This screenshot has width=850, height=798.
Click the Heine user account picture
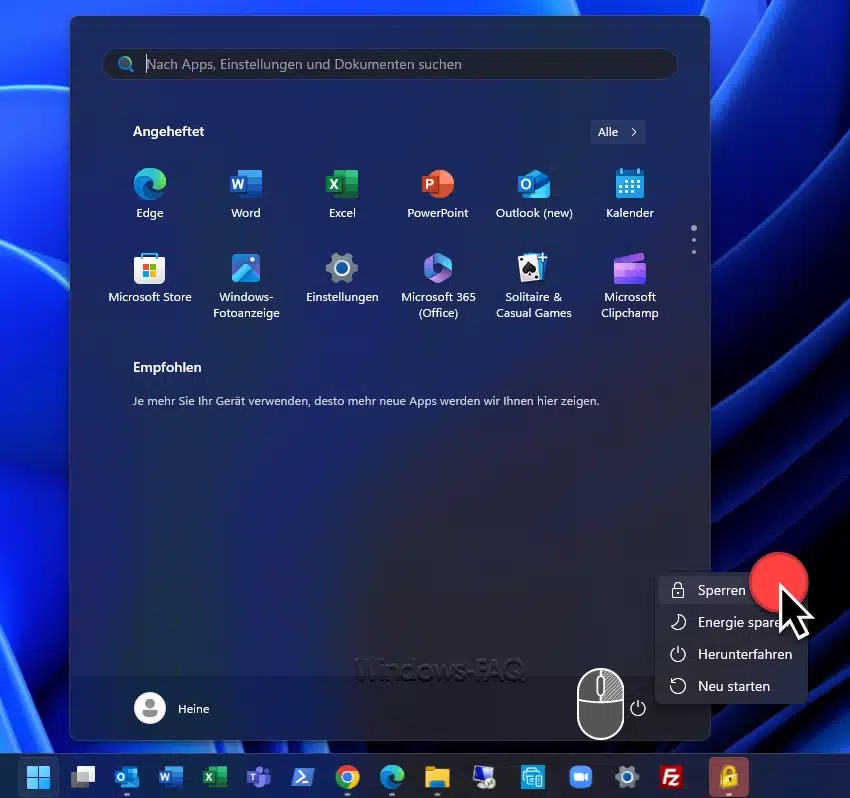coord(150,708)
